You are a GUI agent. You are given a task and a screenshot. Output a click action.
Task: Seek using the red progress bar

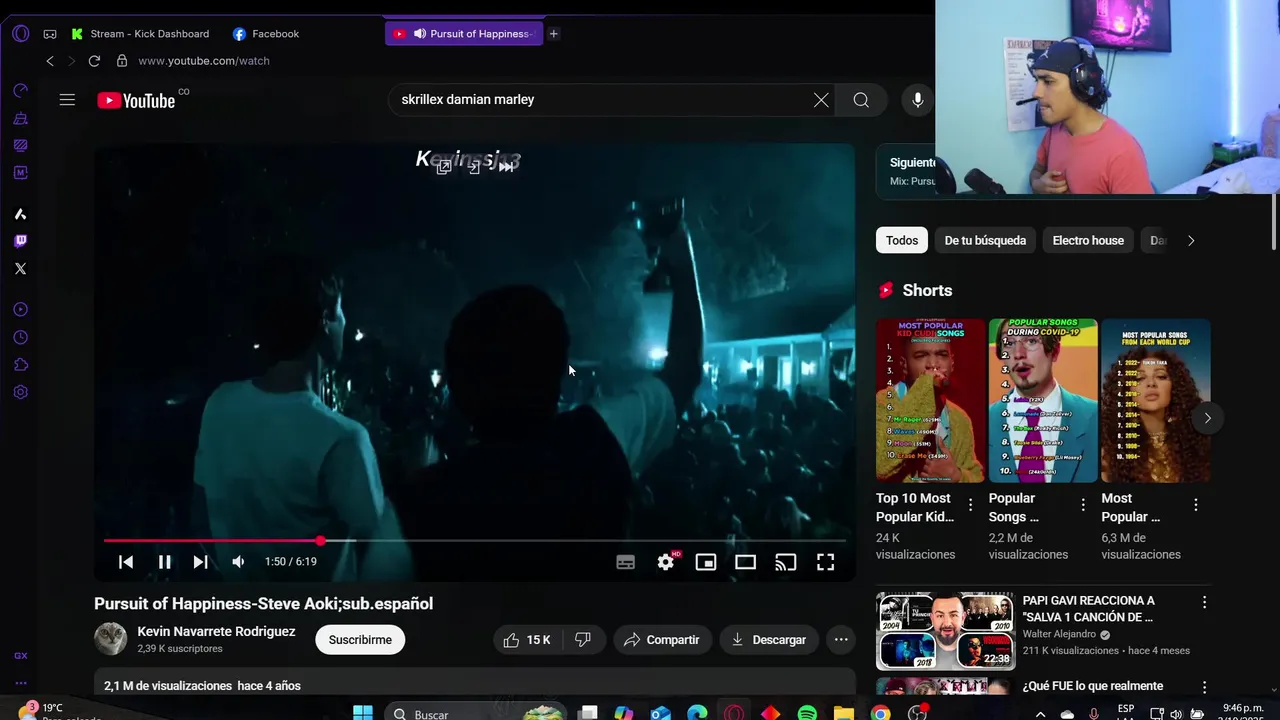click(475, 541)
